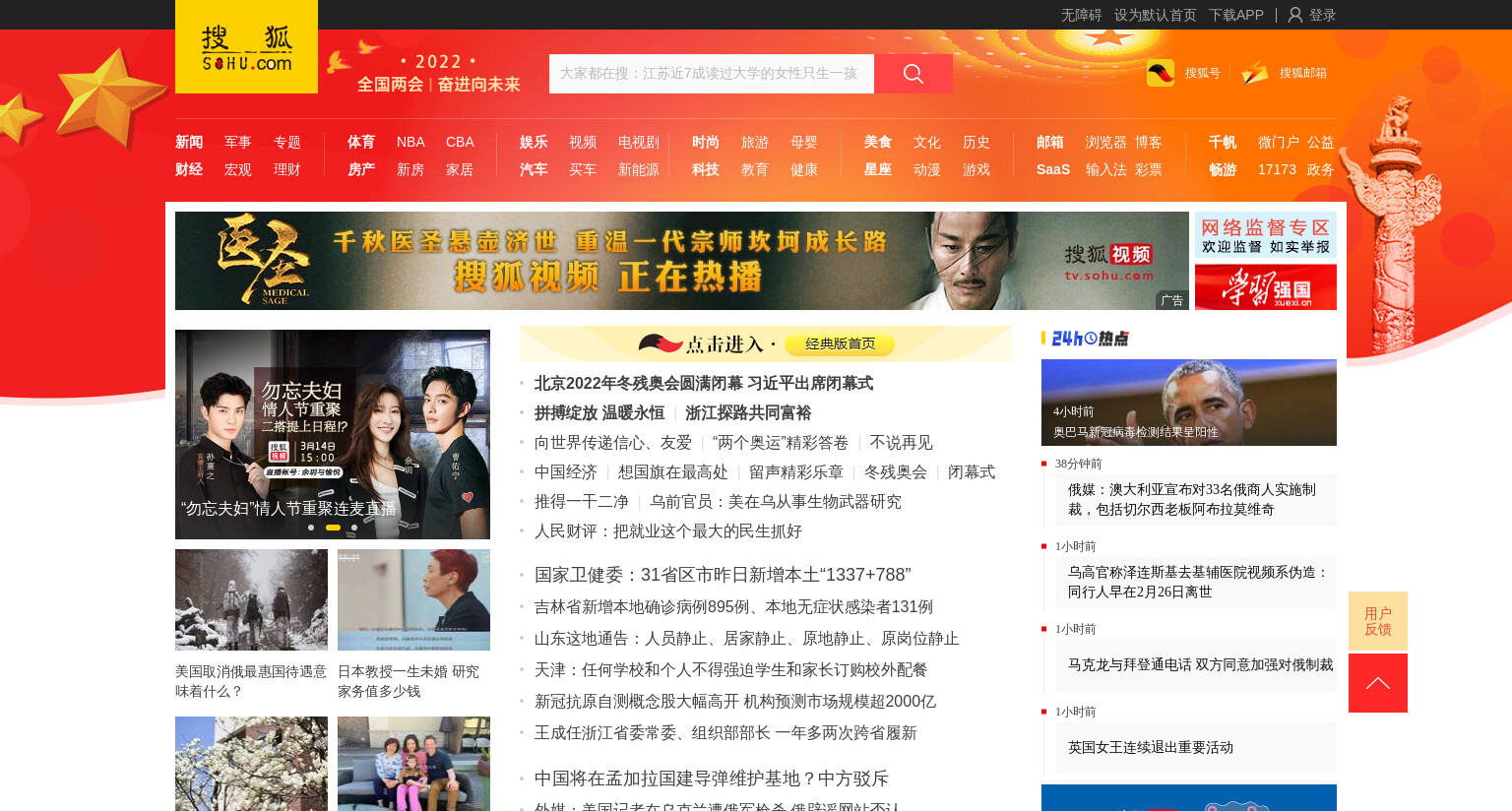1512x811 pixels.
Task: Open CBA navigation link
Action: (460, 142)
